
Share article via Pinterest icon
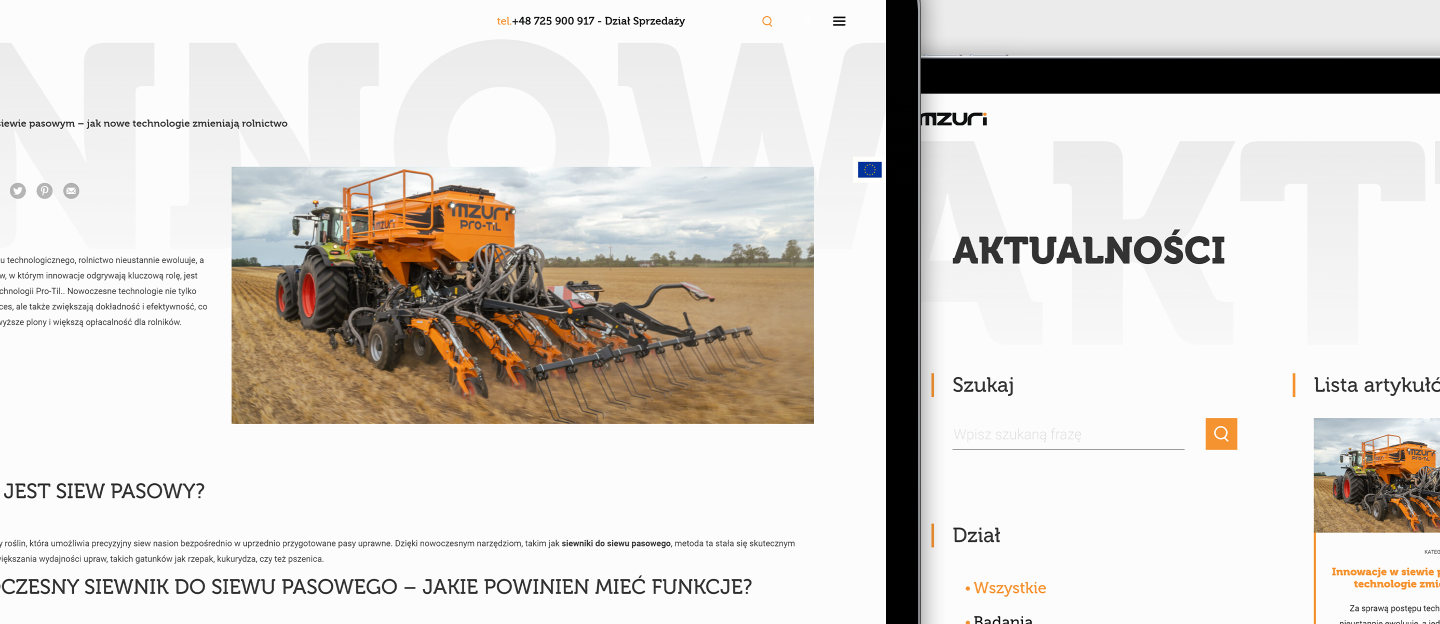click(x=45, y=191)
